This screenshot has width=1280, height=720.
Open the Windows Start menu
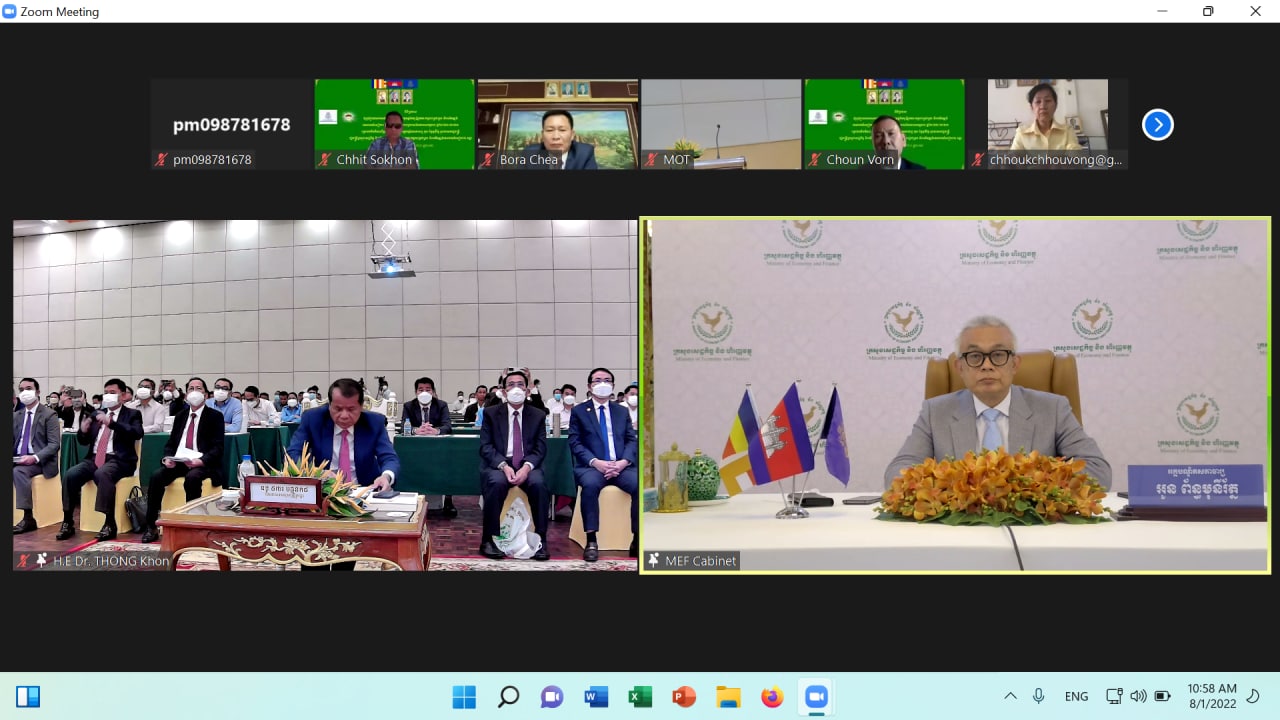pyautogui.click(x=464, y=697)
